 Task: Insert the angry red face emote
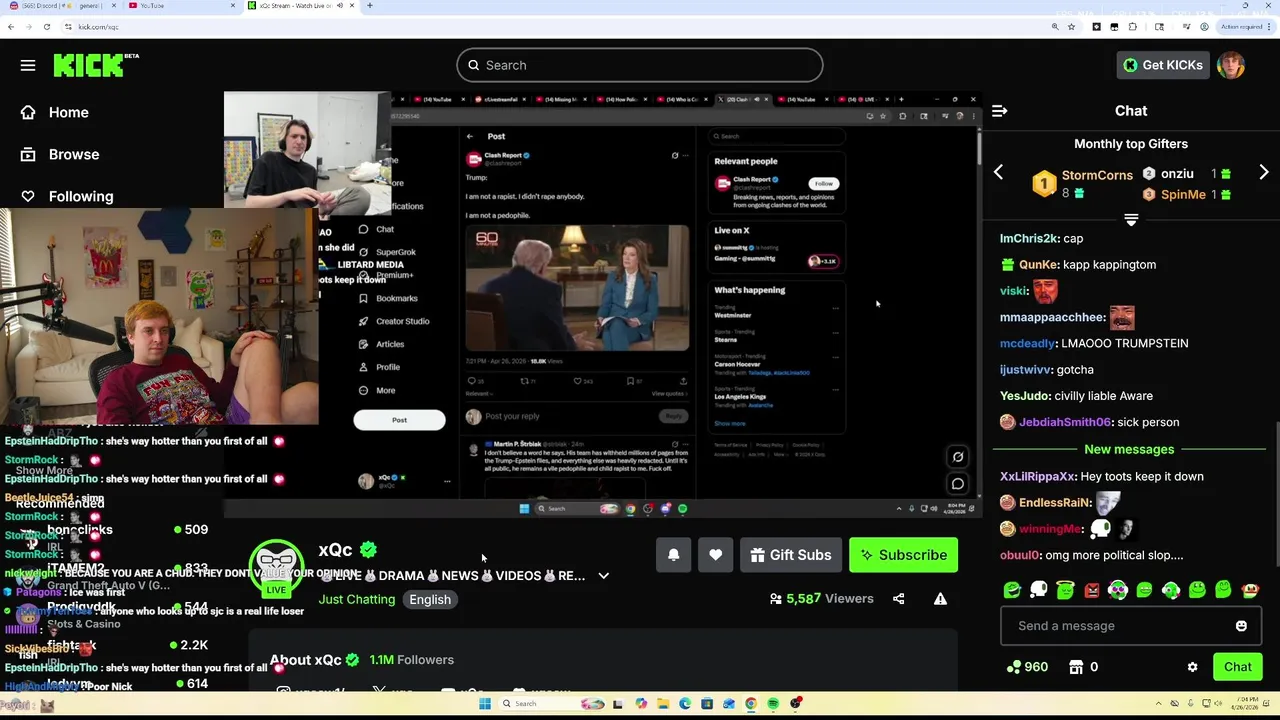pyautogui.click(x=1091, y=590)
